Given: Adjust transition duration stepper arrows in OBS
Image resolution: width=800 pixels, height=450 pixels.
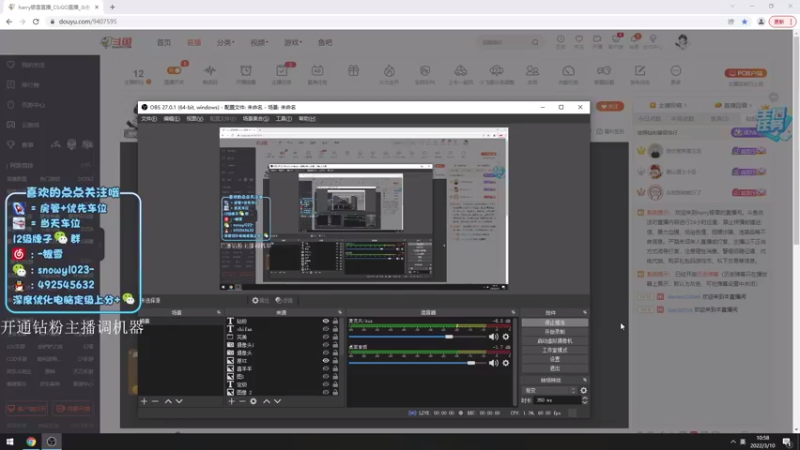Looking at the screenshot, I should (585, 401).
